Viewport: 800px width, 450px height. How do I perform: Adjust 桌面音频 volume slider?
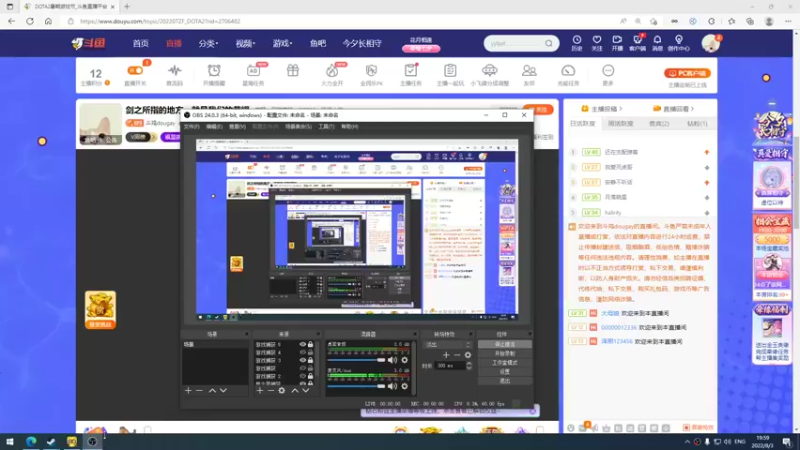(x=356, y=360)
